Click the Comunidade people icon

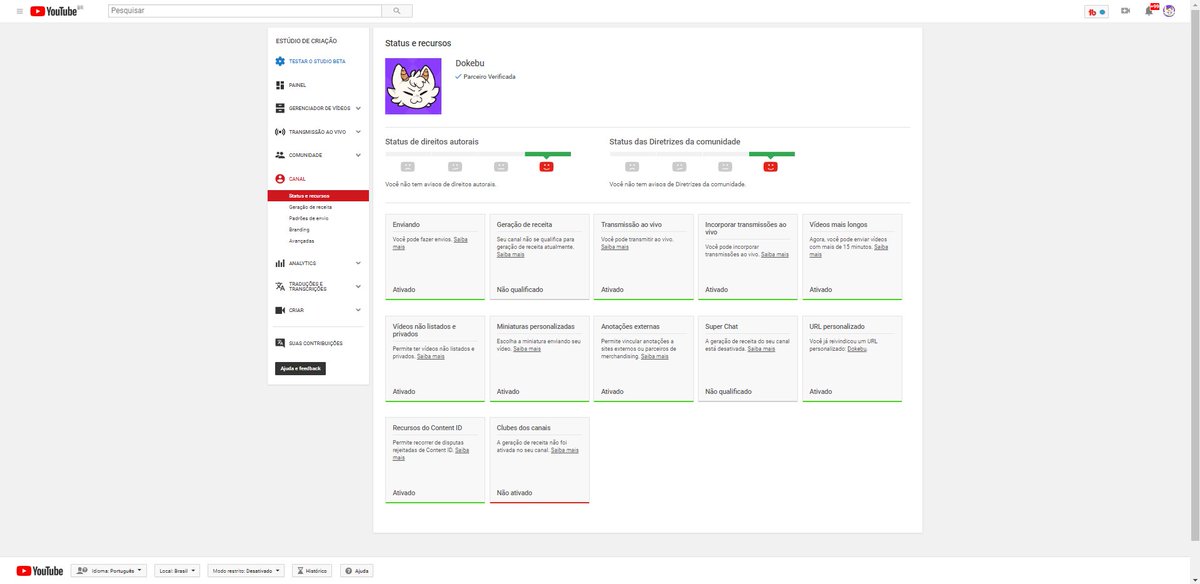pos(280,155)
